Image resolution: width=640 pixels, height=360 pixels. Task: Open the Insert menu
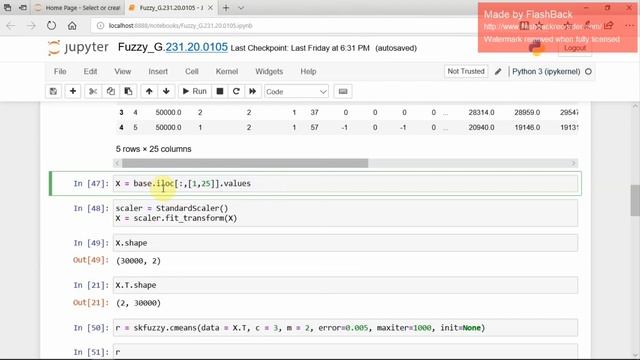click(158, 71)
